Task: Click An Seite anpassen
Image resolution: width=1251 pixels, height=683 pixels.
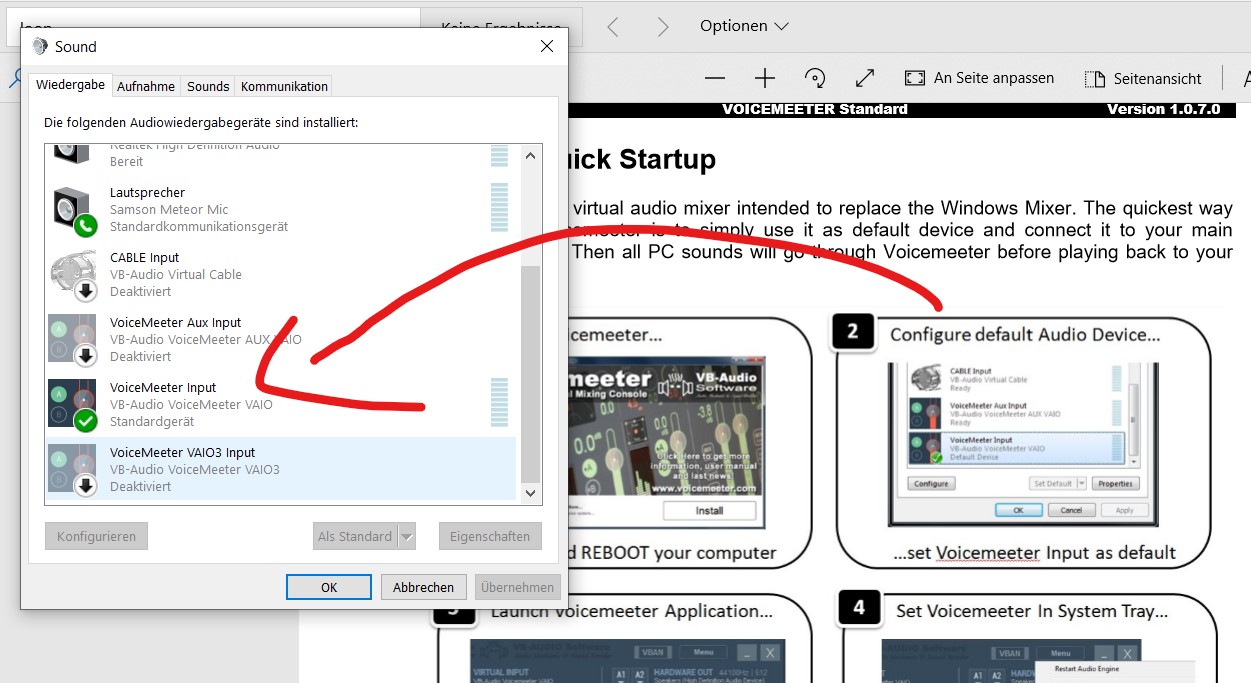Action: pos(980,78)
